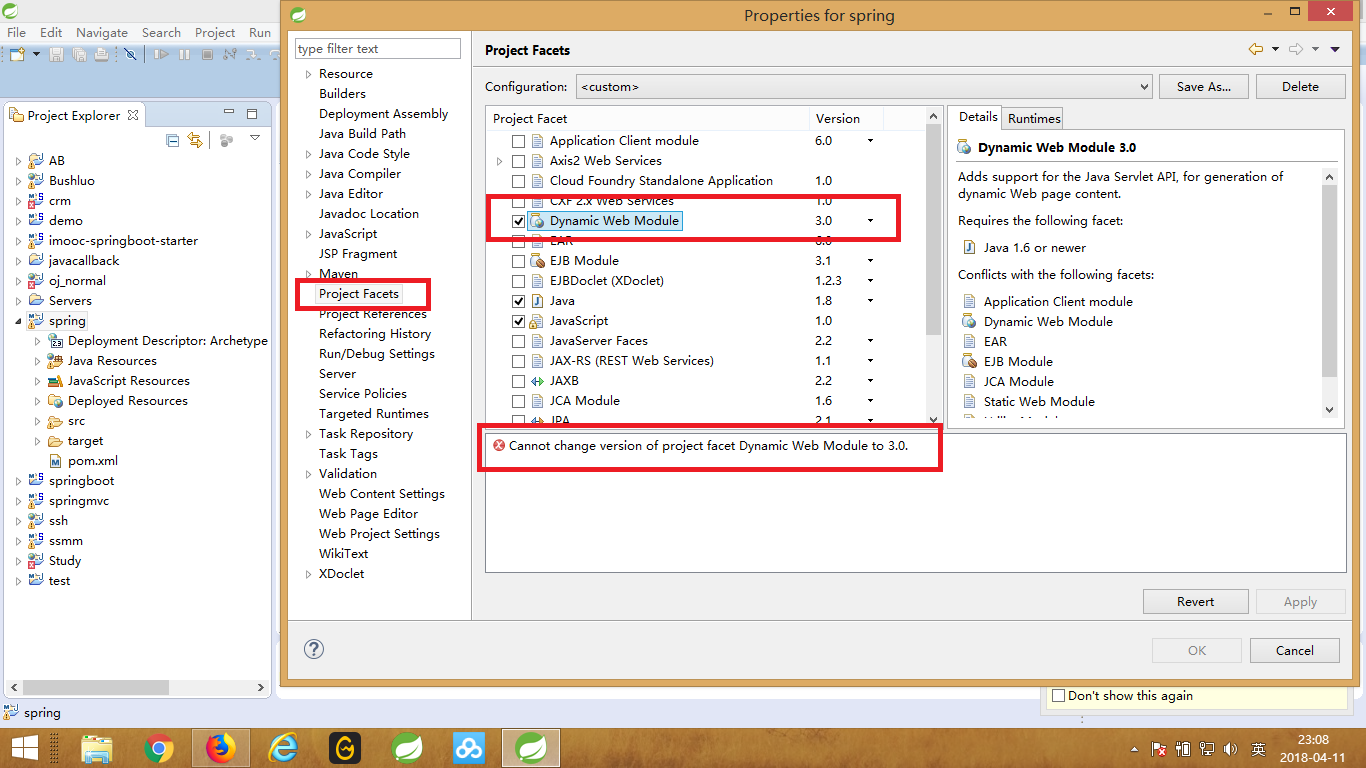Toggle Skip All Breakpoints icon

(130, 54)
